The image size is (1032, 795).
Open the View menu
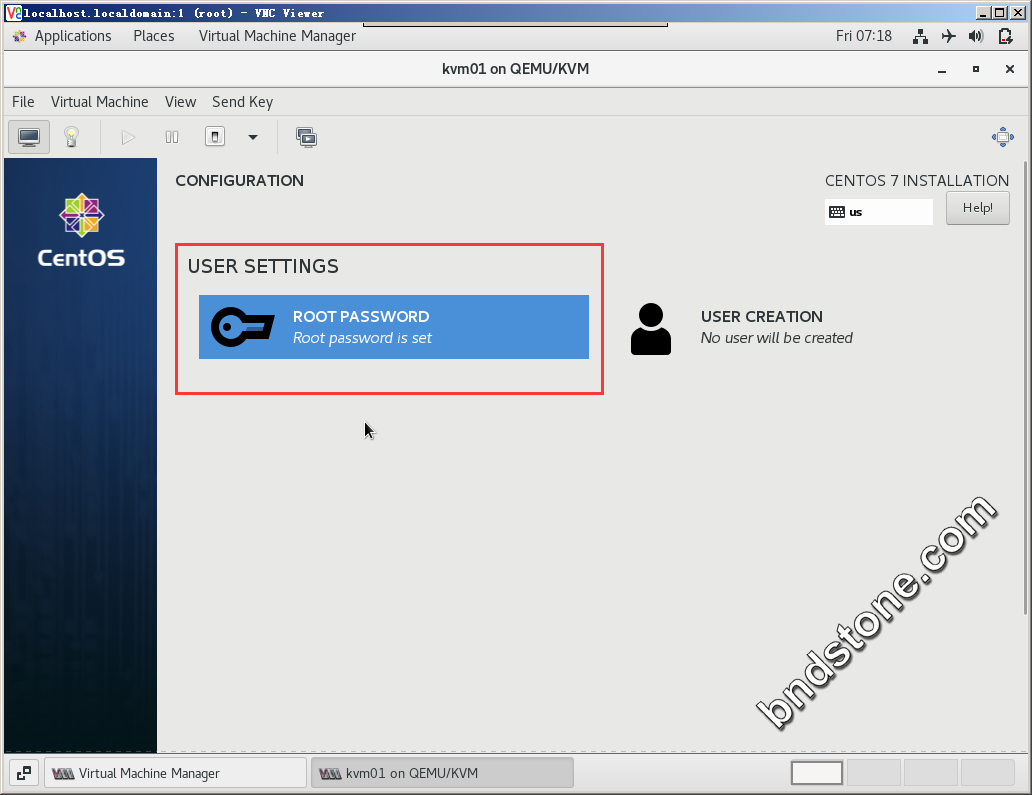tap(180, 102)
